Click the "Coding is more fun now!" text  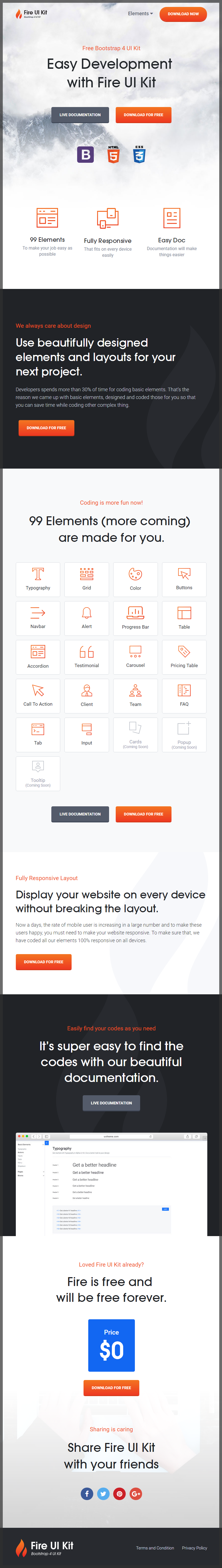111,503
